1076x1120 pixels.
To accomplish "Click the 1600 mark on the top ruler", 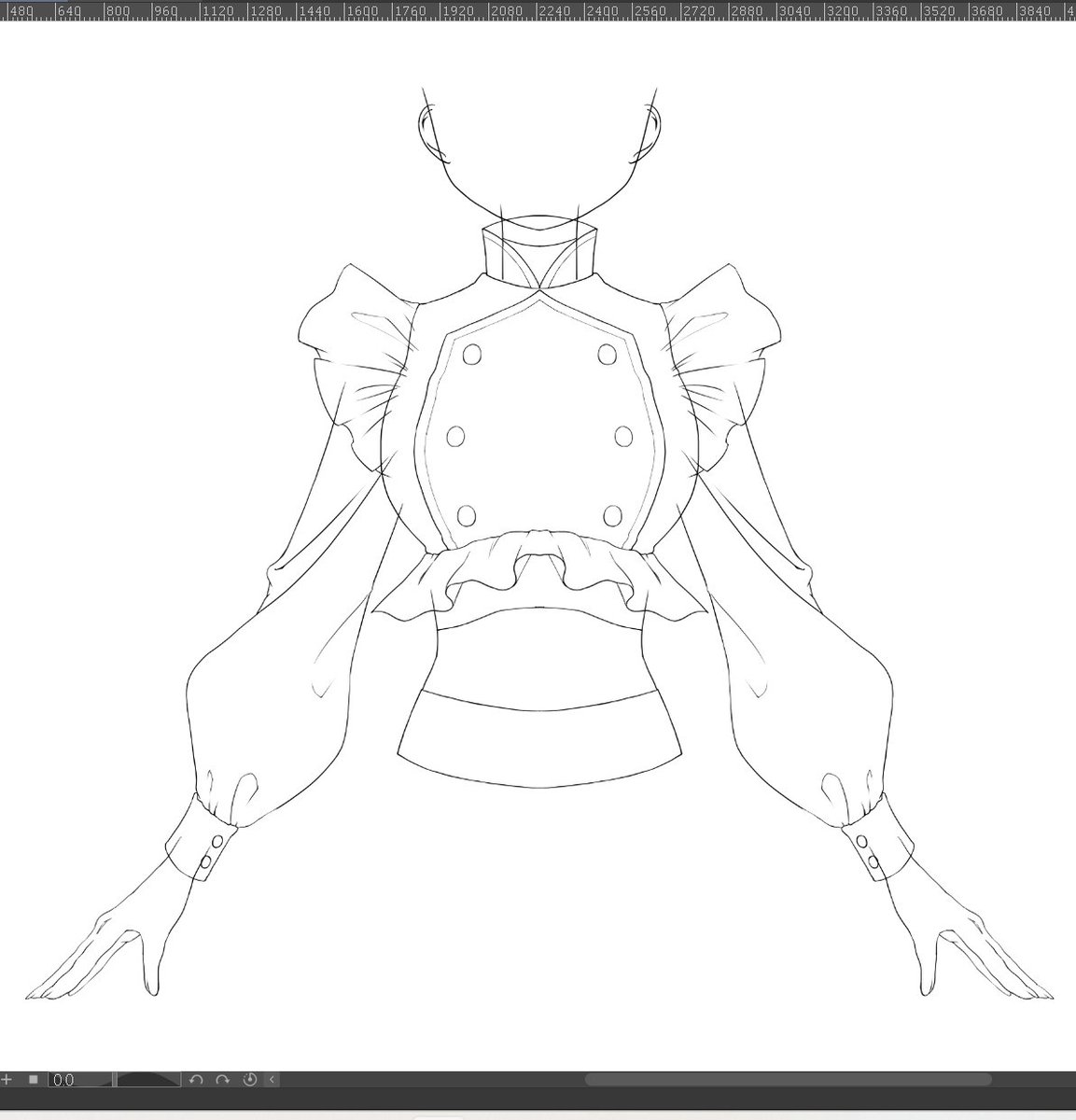I will (x=362, y=12).
